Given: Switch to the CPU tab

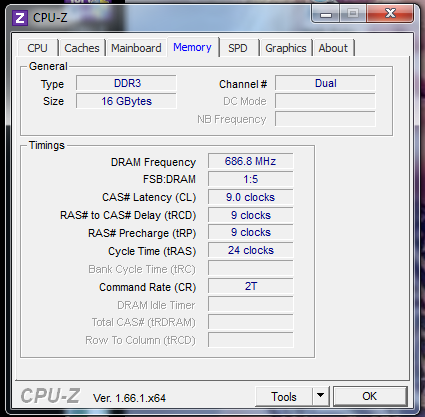Looking at the screenshot, I should (38, 48).
